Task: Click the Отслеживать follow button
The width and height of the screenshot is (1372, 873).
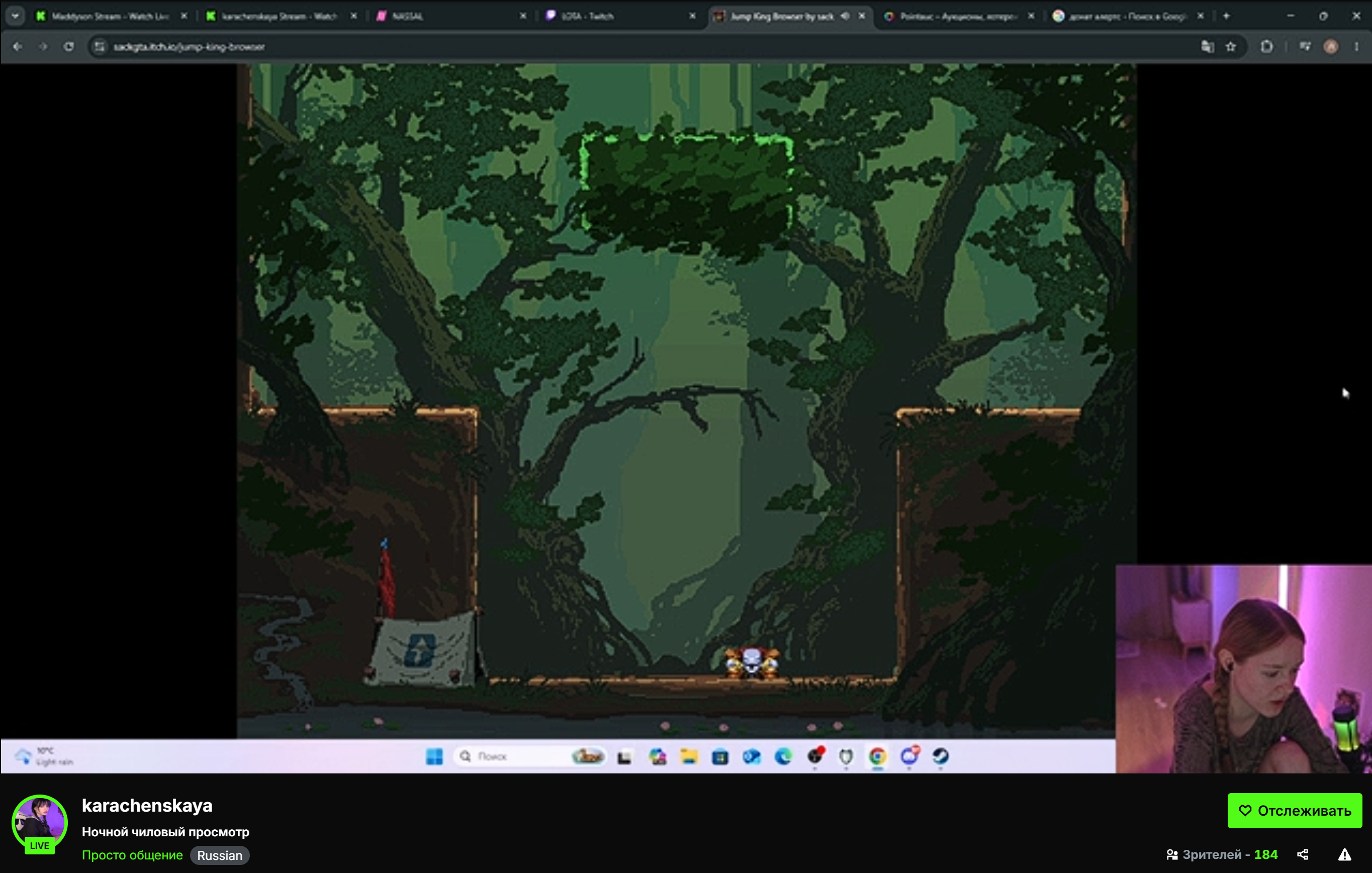Action: [x=1295, y=810]
